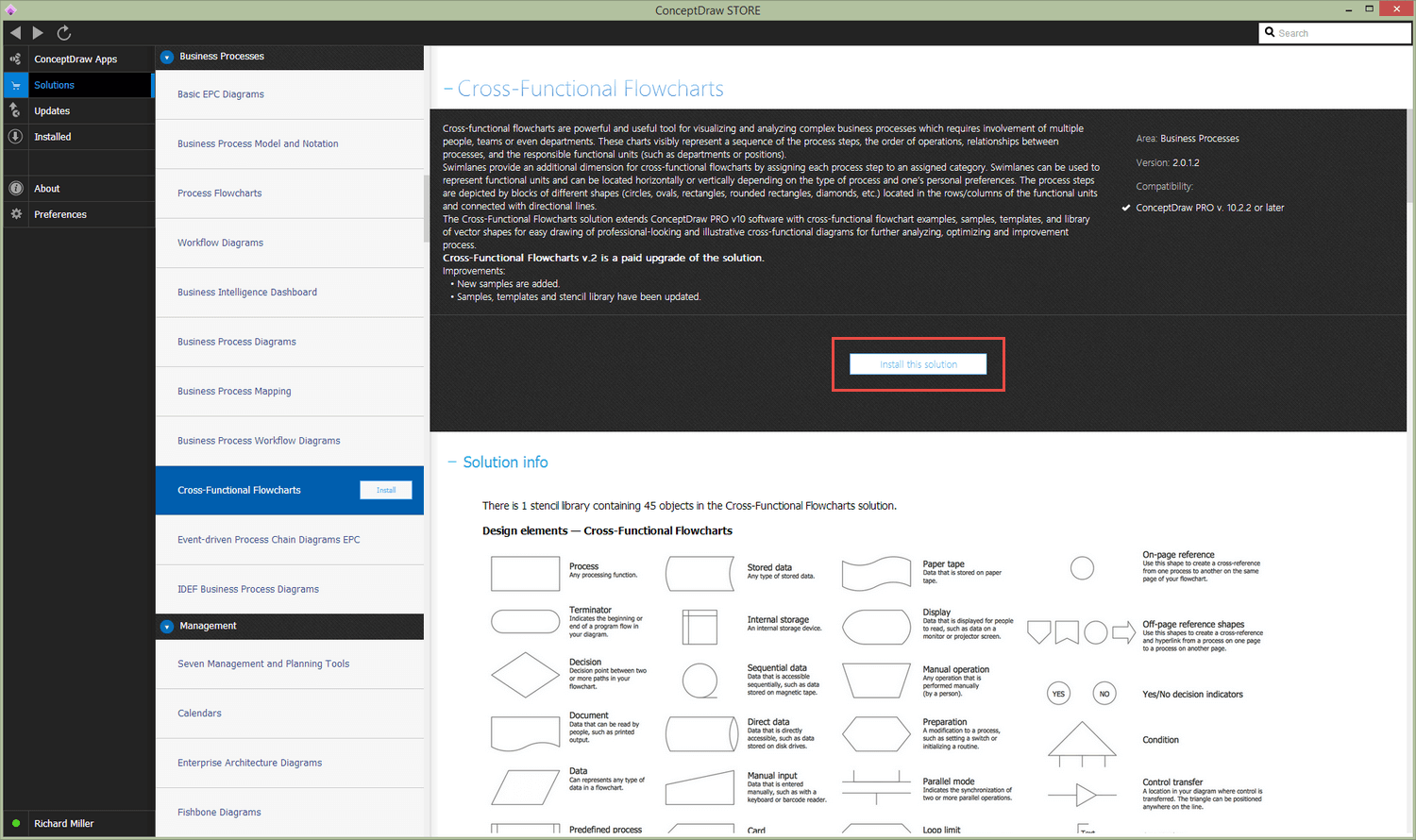Click the Installed download icon
1416x840 pixels.
tap(15, 137)
